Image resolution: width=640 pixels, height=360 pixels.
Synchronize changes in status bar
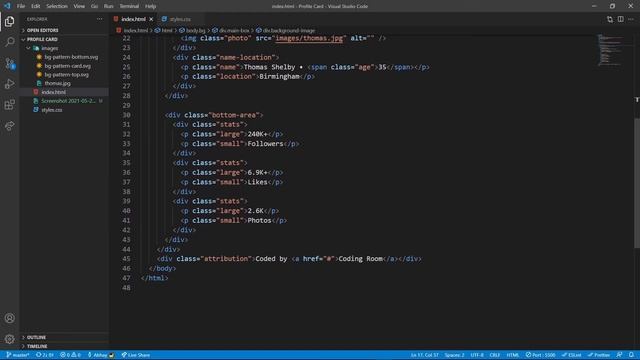click(44, 355)
